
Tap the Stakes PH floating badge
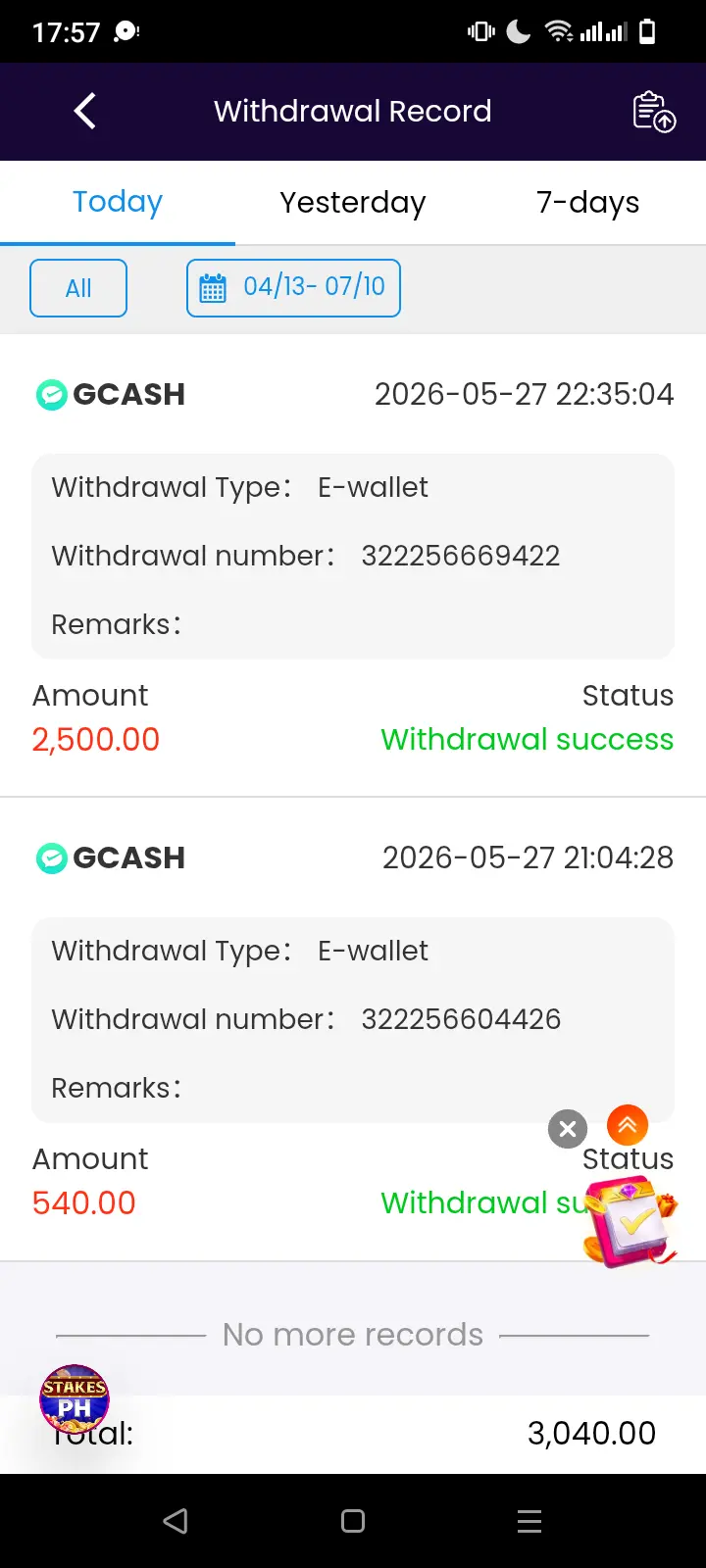(75, 1399)
